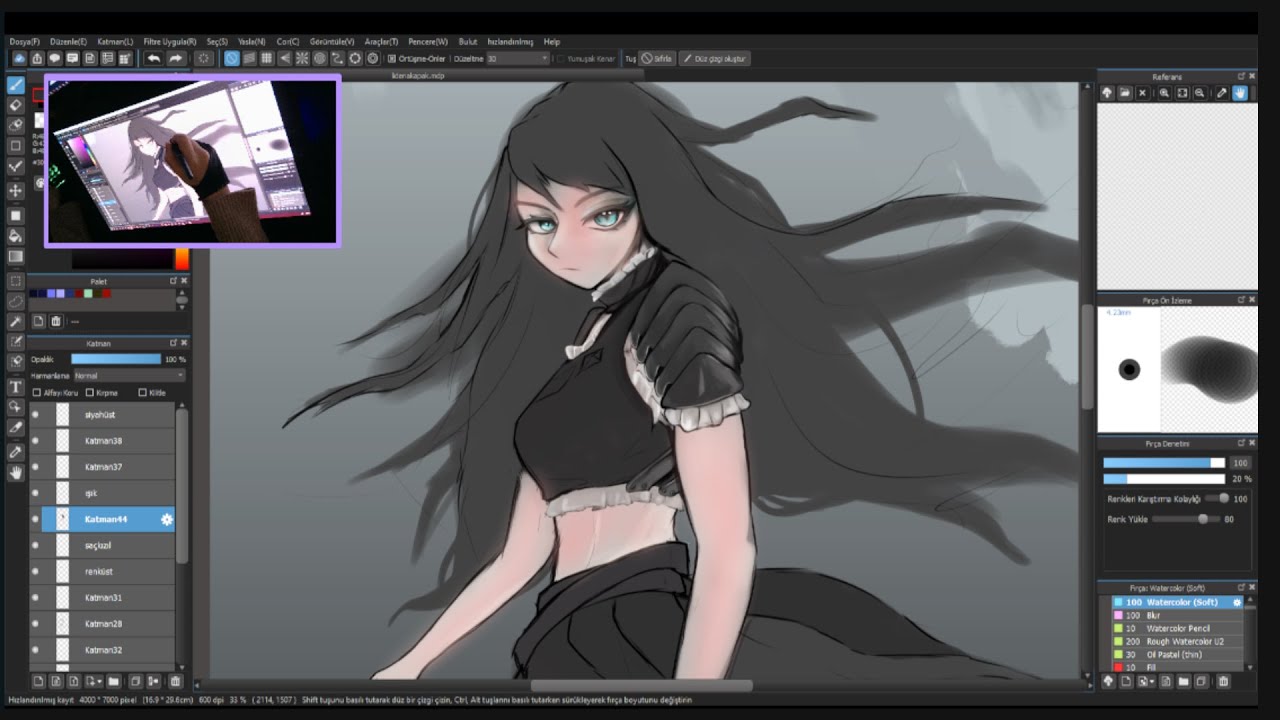Select the Bucket fill tool
This screenshot has width=1280, height=720.
click(x=16, y=236)
